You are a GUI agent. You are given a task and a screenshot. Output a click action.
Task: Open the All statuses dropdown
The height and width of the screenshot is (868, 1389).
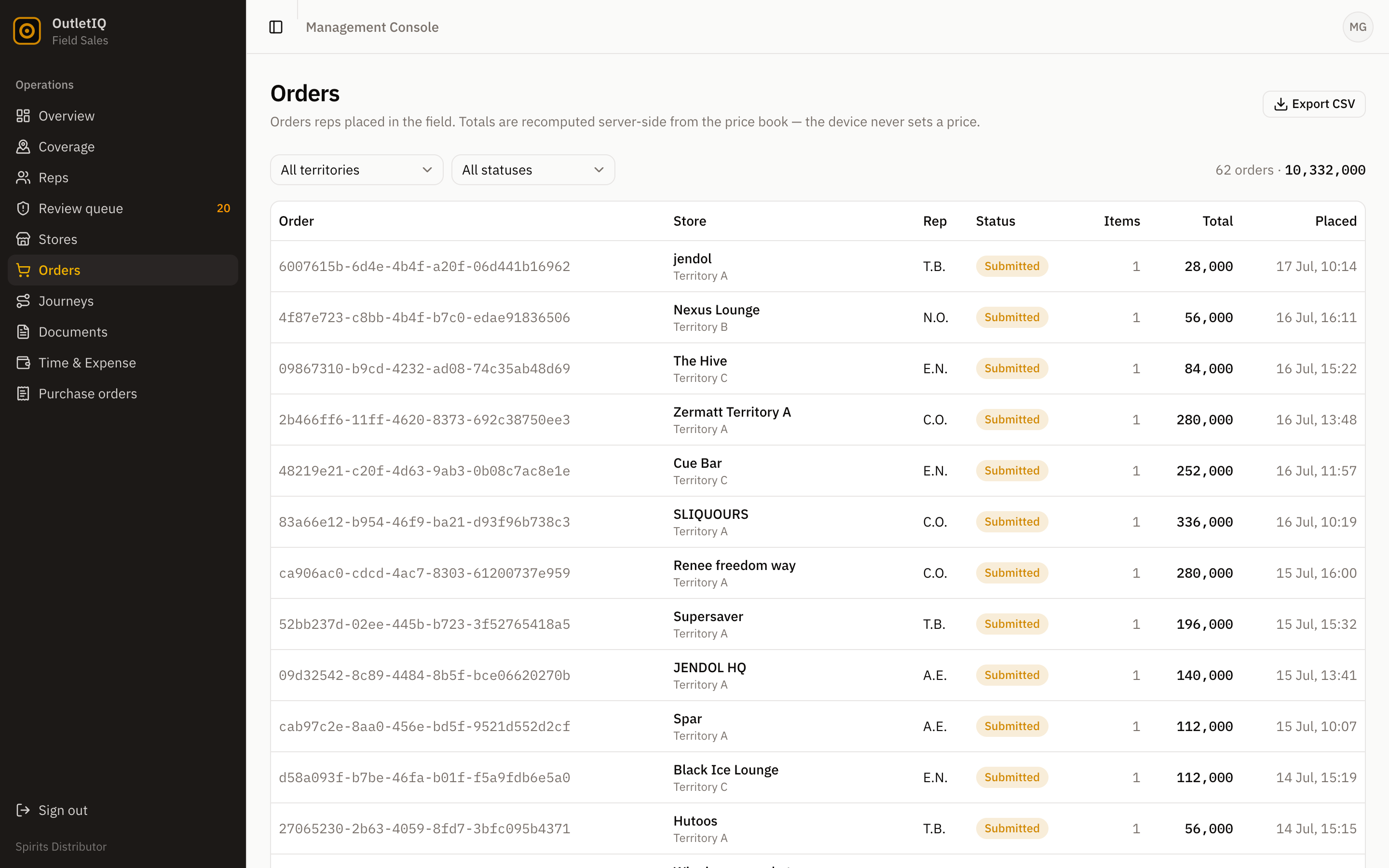tap(532, 170)
